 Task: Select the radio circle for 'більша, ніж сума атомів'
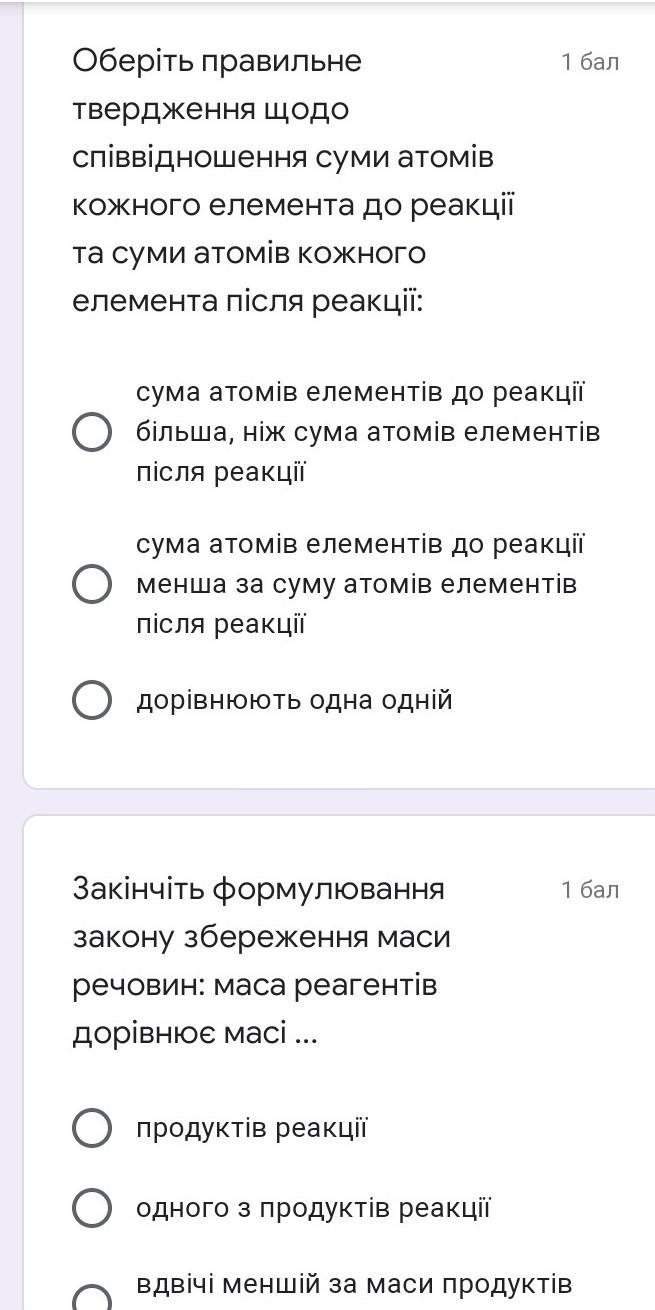[x=92, y=433]
